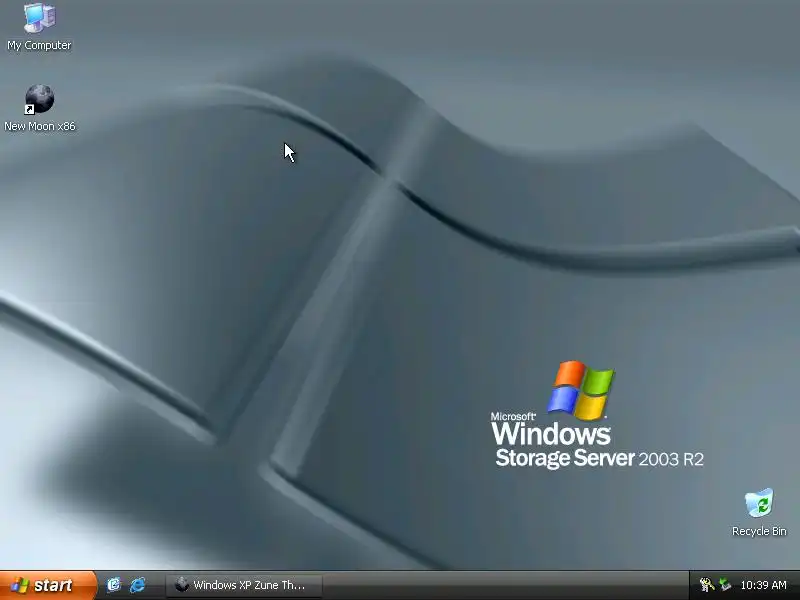
Task: Click the Show Desktop quick launch icon
Action: pos(114,585)
